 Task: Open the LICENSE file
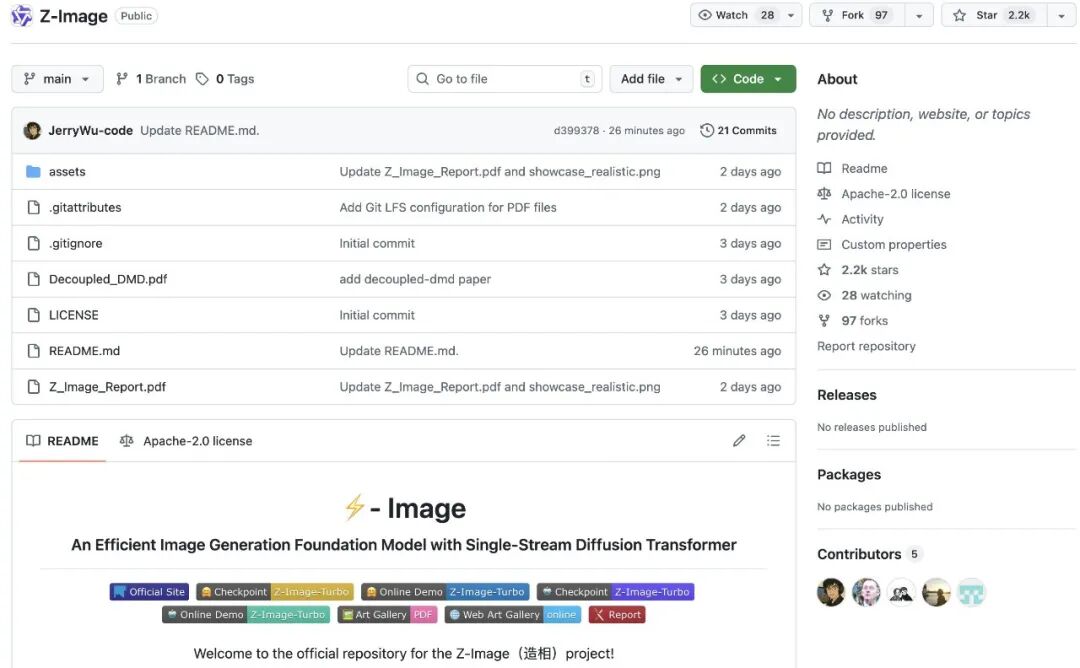click(74, 315)
